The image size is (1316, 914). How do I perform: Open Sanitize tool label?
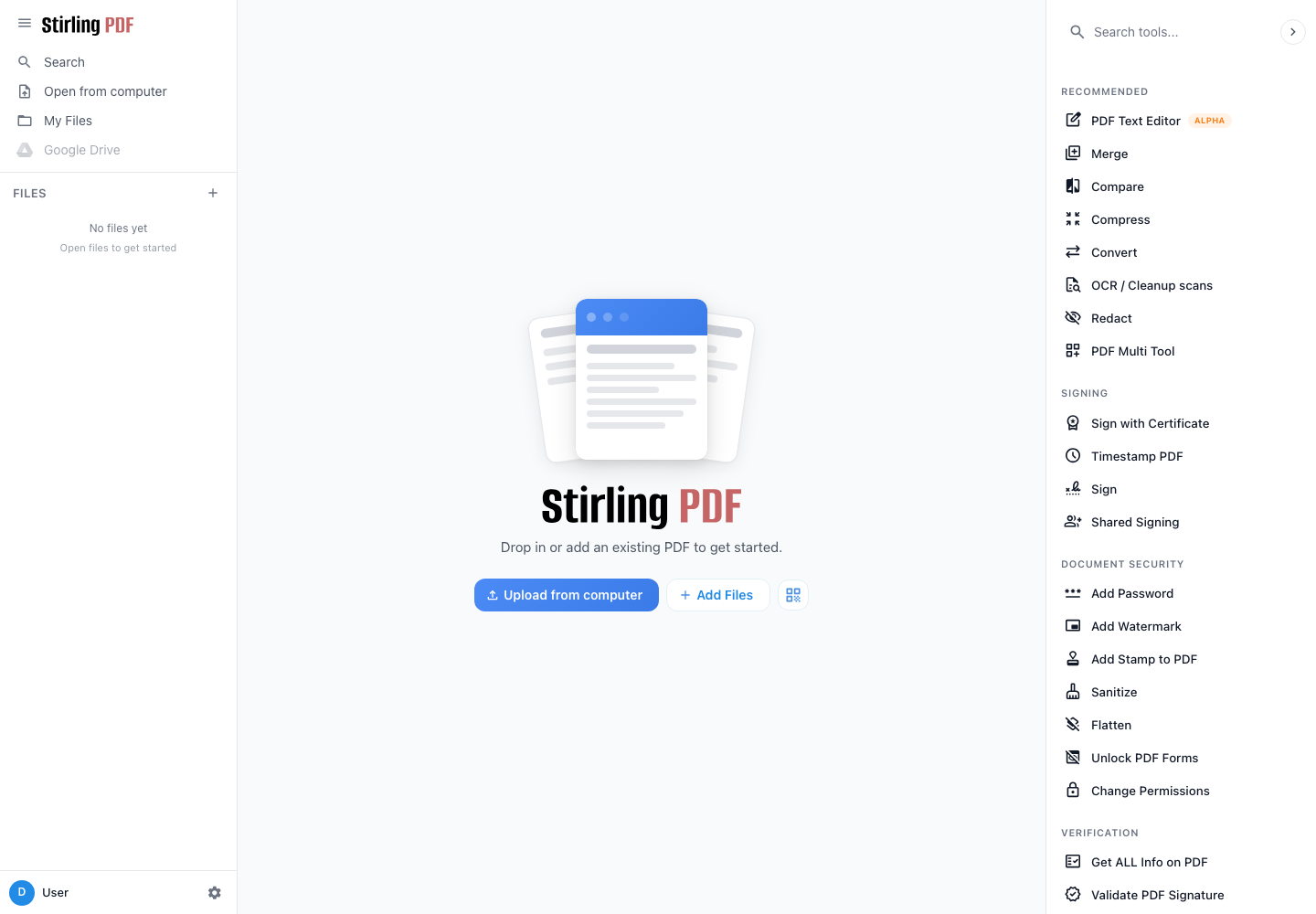[1114, 692]
